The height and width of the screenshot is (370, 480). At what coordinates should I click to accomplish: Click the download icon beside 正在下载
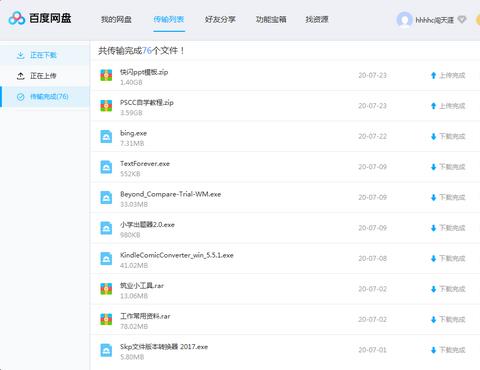pyautogui.click(x=21, y=55)
